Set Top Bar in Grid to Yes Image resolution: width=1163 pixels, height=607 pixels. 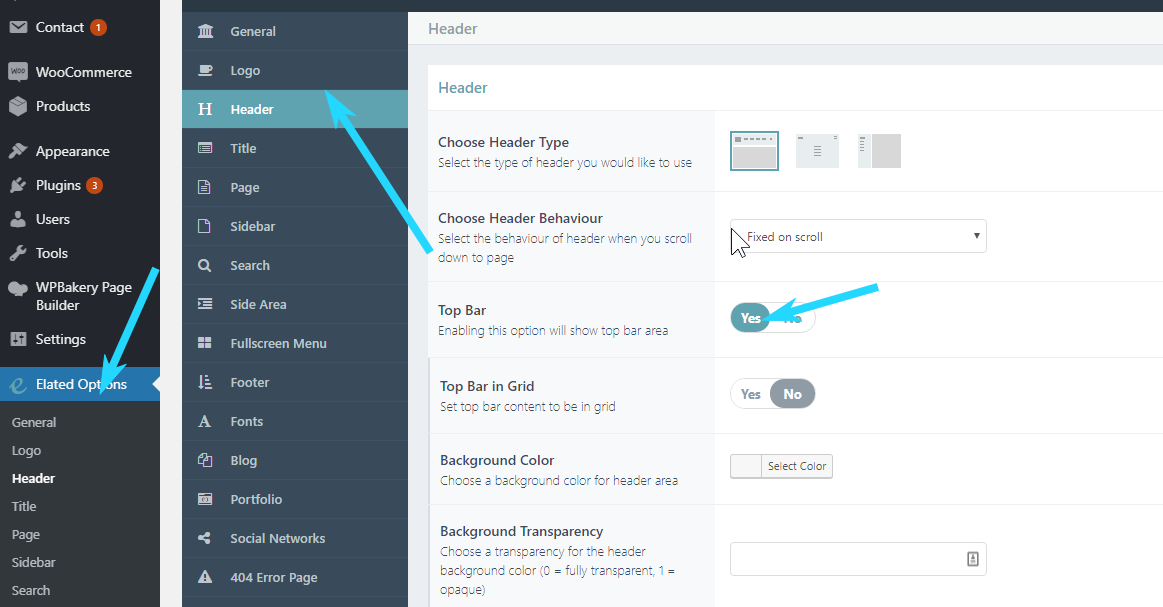click(x=751, y=394)
